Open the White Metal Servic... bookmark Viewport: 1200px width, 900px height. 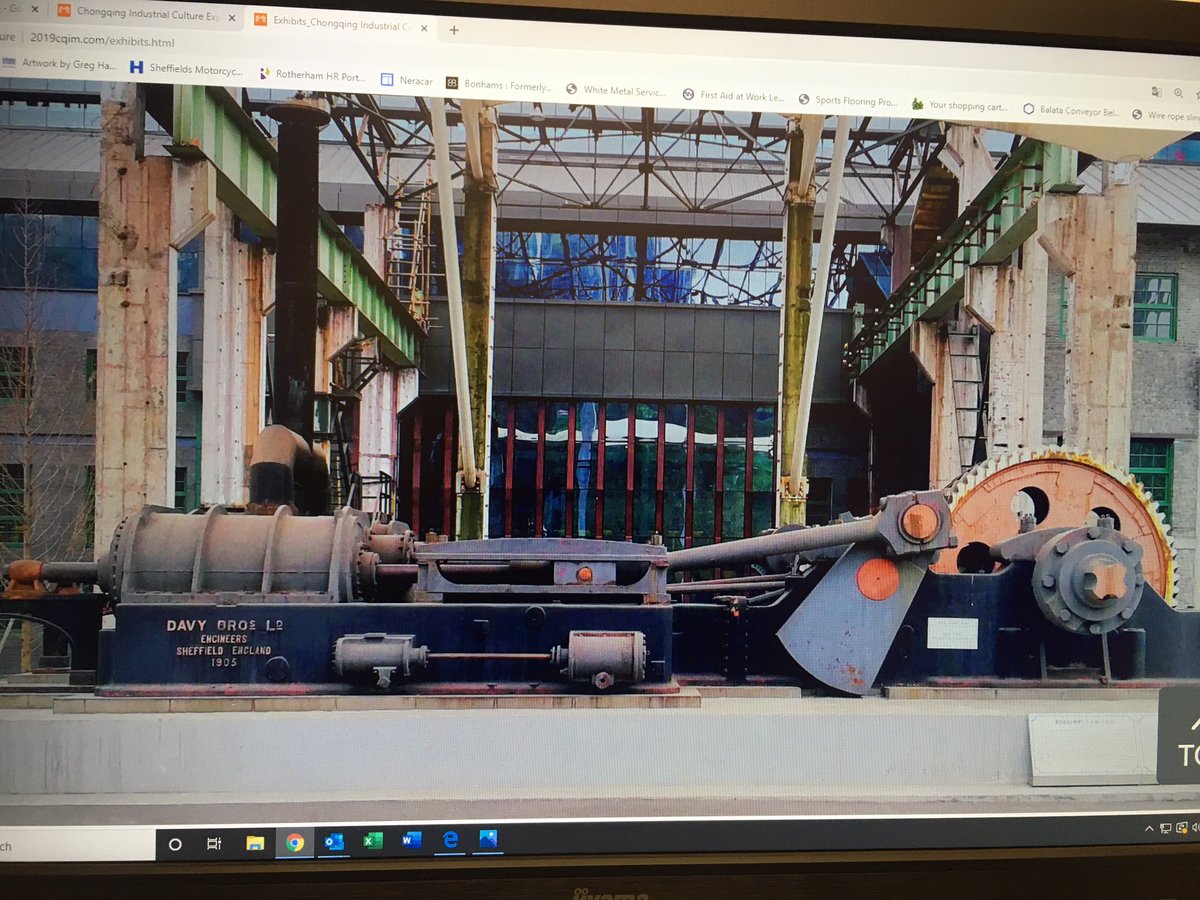pyautogui.click(x=615, y=90)
